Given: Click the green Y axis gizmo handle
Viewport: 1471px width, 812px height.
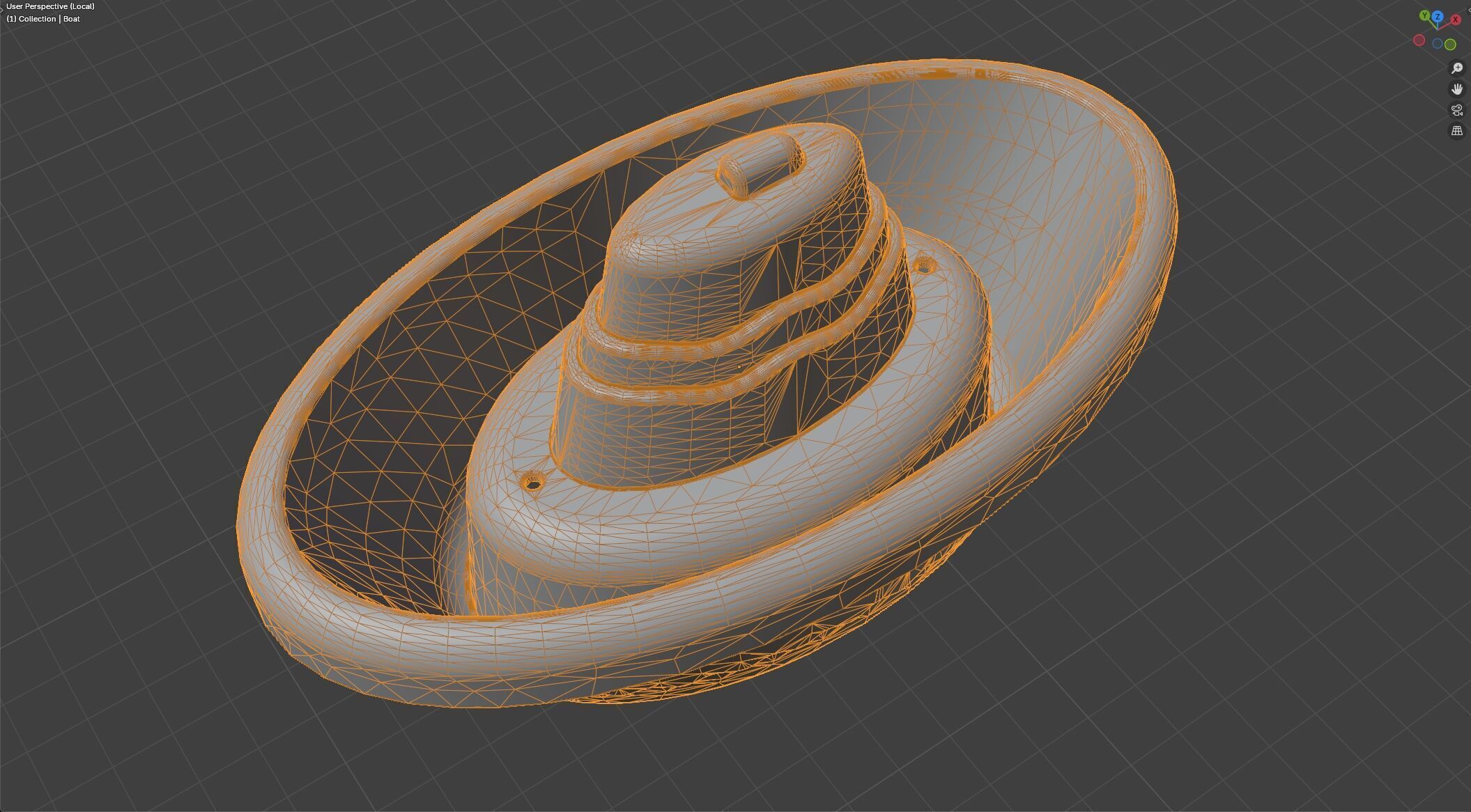Looking at the screenshot, I should pos(1424,15).
